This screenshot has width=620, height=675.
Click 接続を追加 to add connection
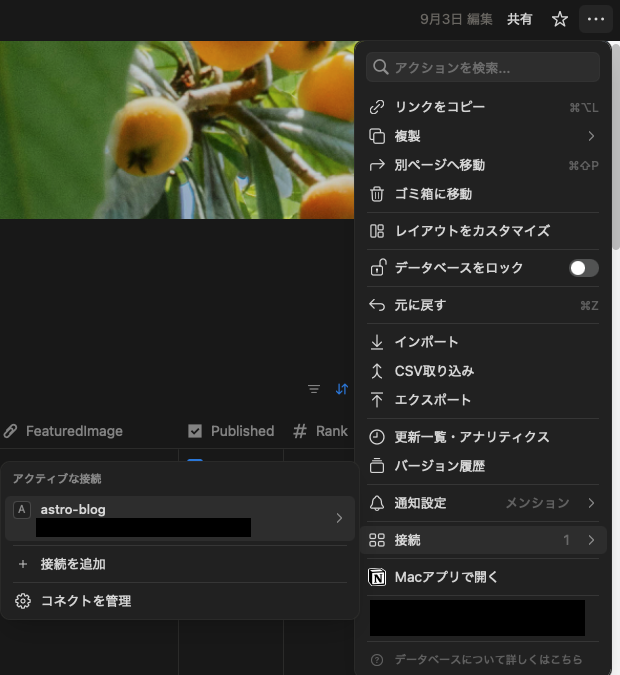[73, 564]
